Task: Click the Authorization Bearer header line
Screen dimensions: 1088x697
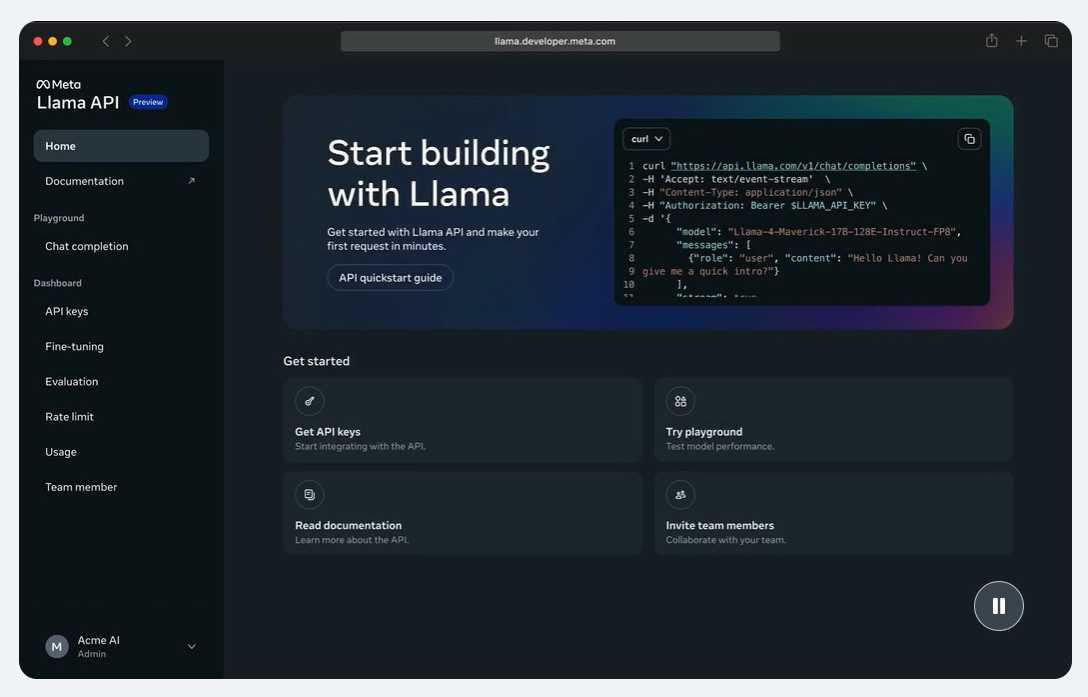Action: 765,205
